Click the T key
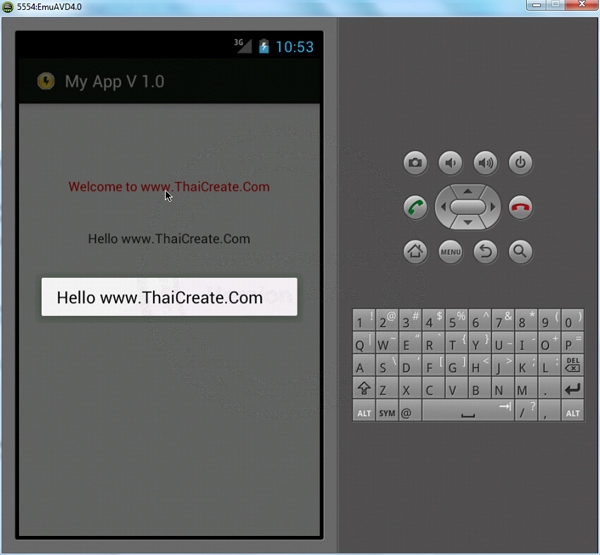 pyautogui.click(x=457, y=343)
